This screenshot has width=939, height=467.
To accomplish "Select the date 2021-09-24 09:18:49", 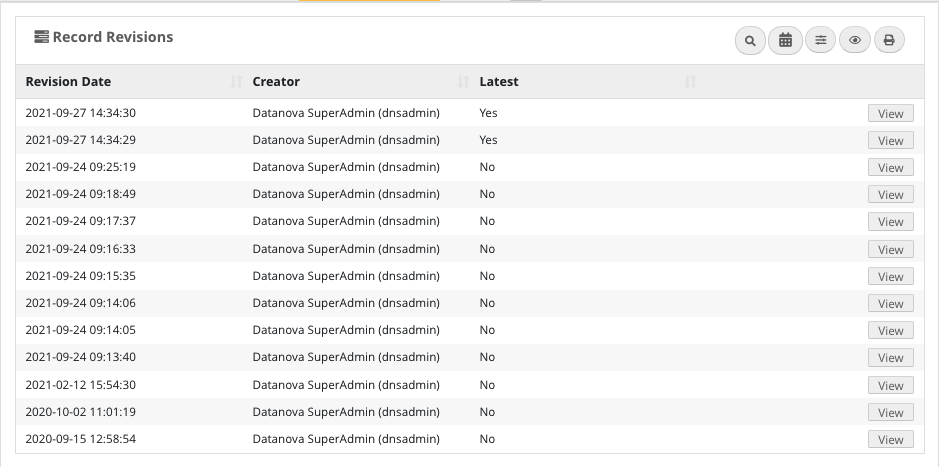I will click(x=80, y=194).
